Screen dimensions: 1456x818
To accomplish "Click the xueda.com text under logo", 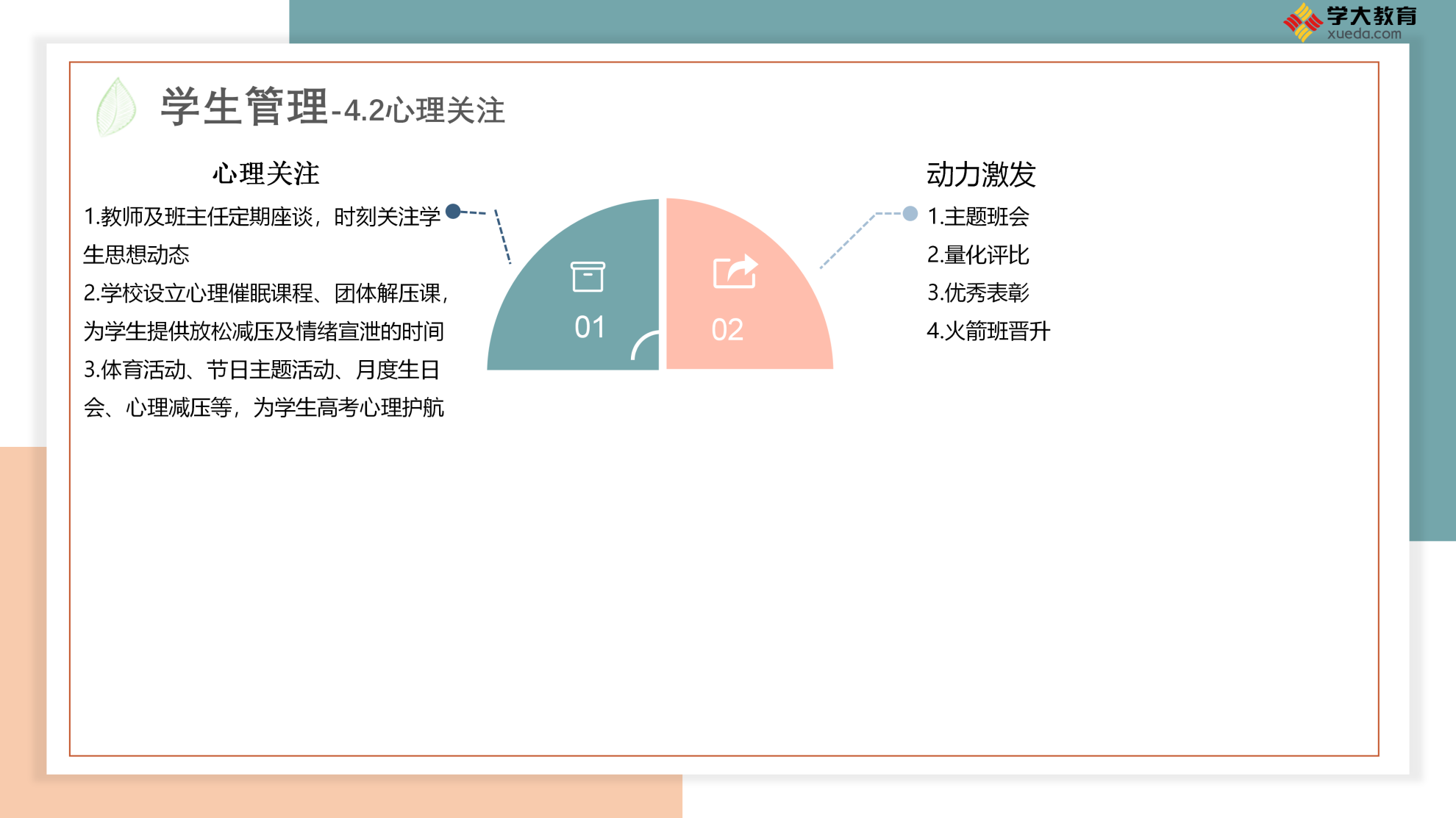I will click(x=1364, y=34).
